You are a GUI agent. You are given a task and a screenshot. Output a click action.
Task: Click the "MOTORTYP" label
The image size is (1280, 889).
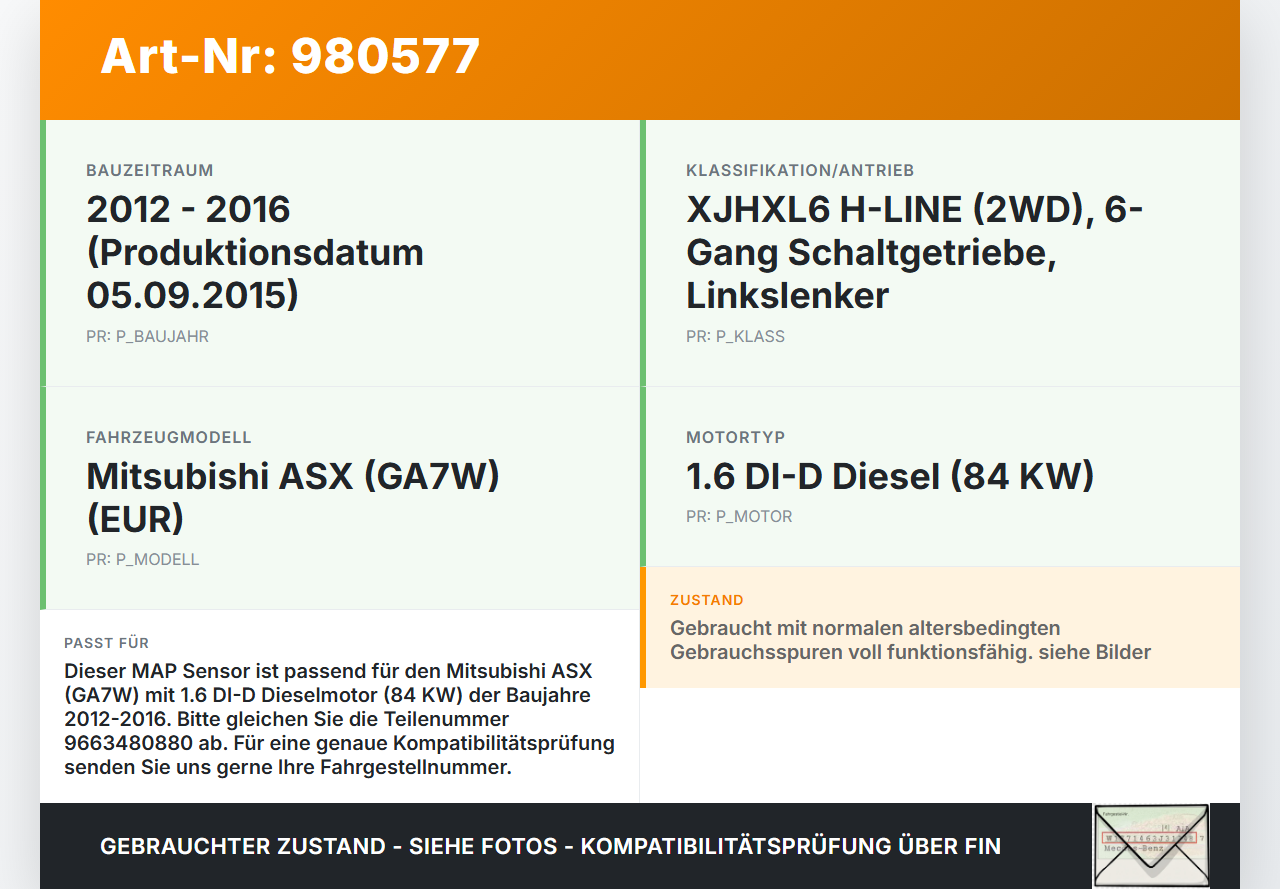click(x=736, y=438)
